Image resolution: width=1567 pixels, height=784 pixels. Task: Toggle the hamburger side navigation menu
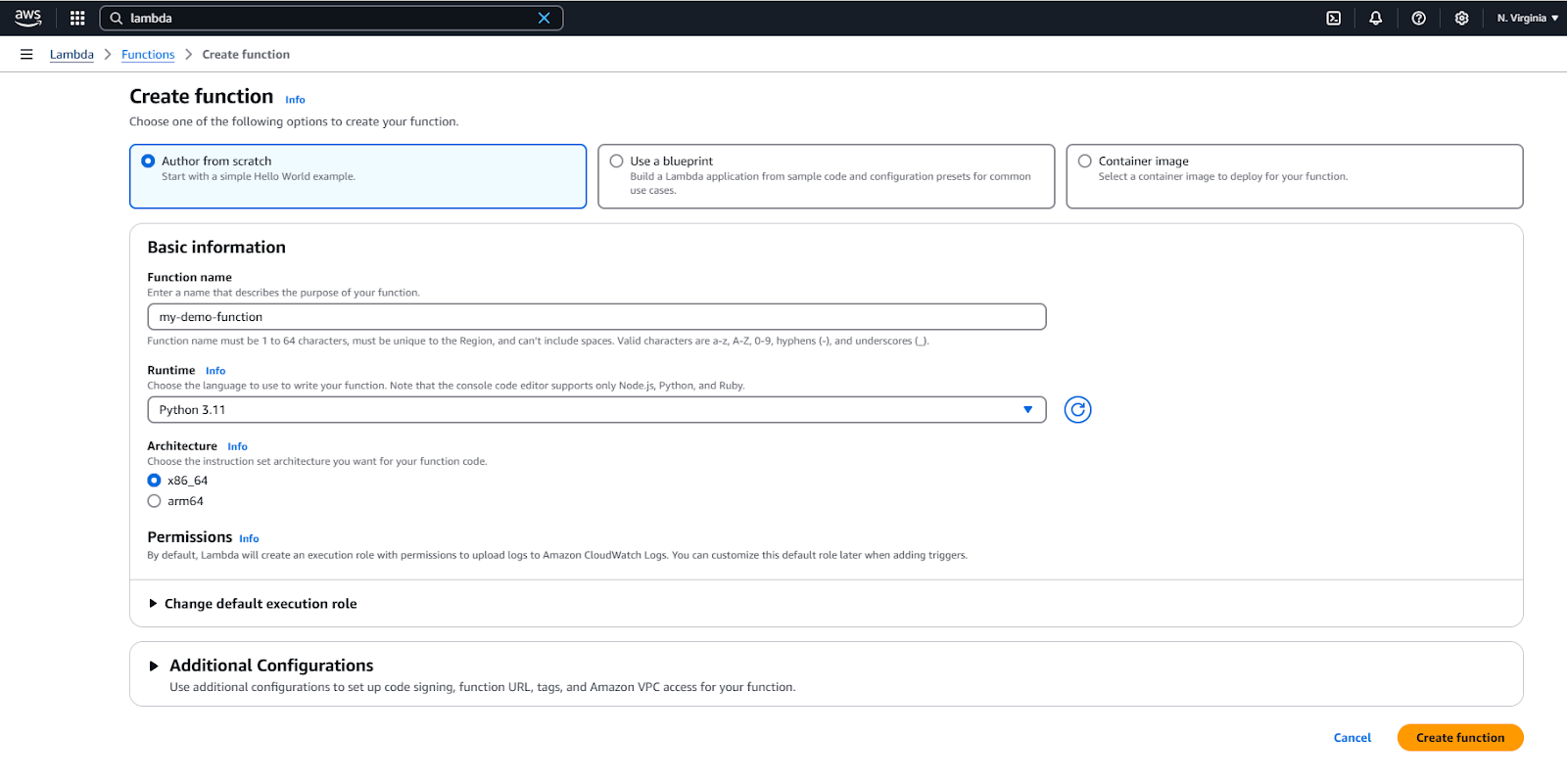[x=26, y=55]
